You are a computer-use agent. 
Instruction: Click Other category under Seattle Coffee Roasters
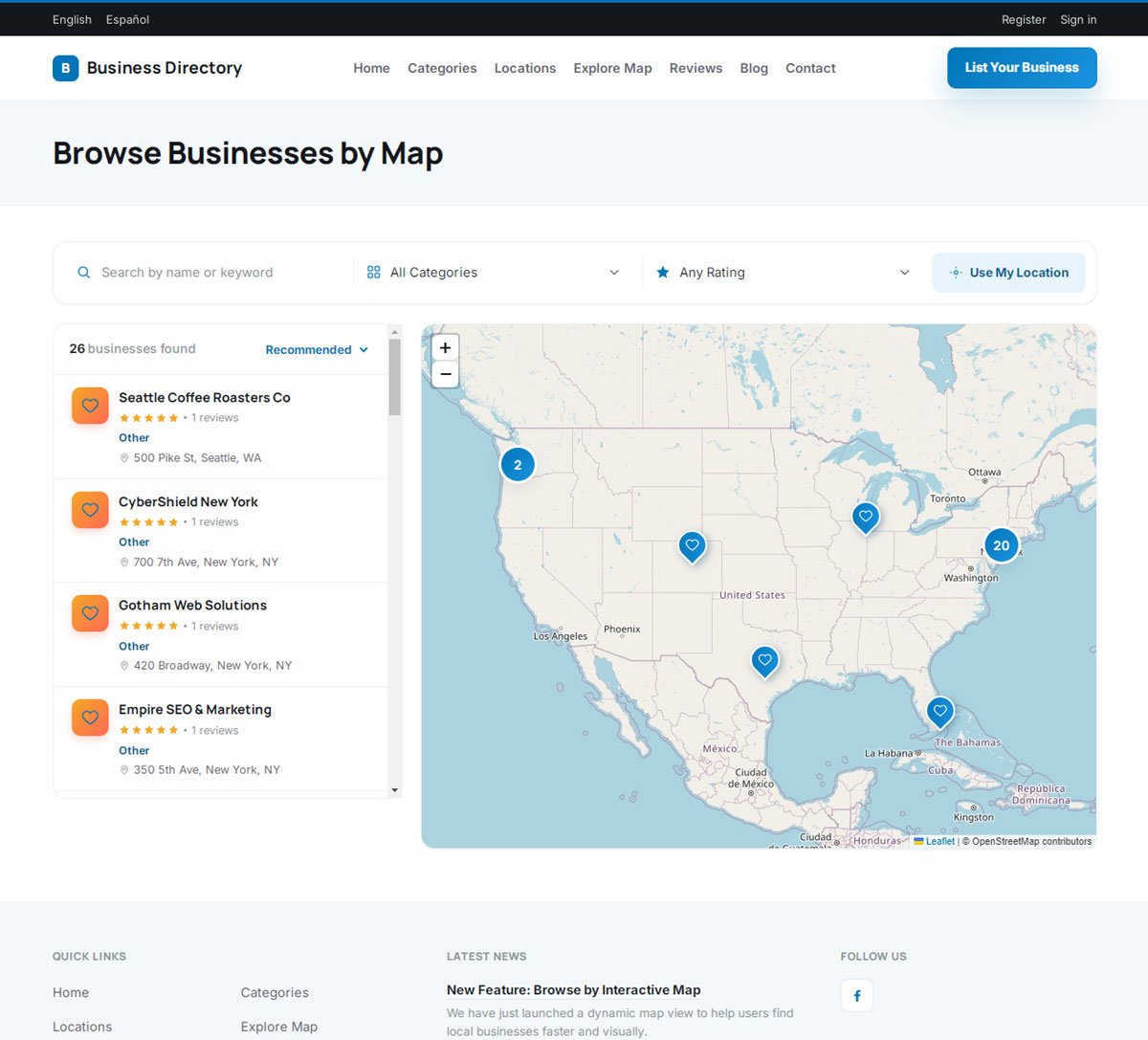click(x=134, y=438)
